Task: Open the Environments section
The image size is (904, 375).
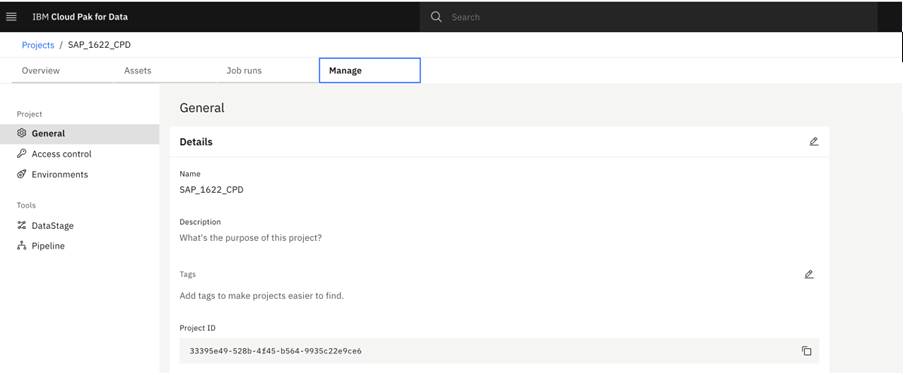Action: 80,174
